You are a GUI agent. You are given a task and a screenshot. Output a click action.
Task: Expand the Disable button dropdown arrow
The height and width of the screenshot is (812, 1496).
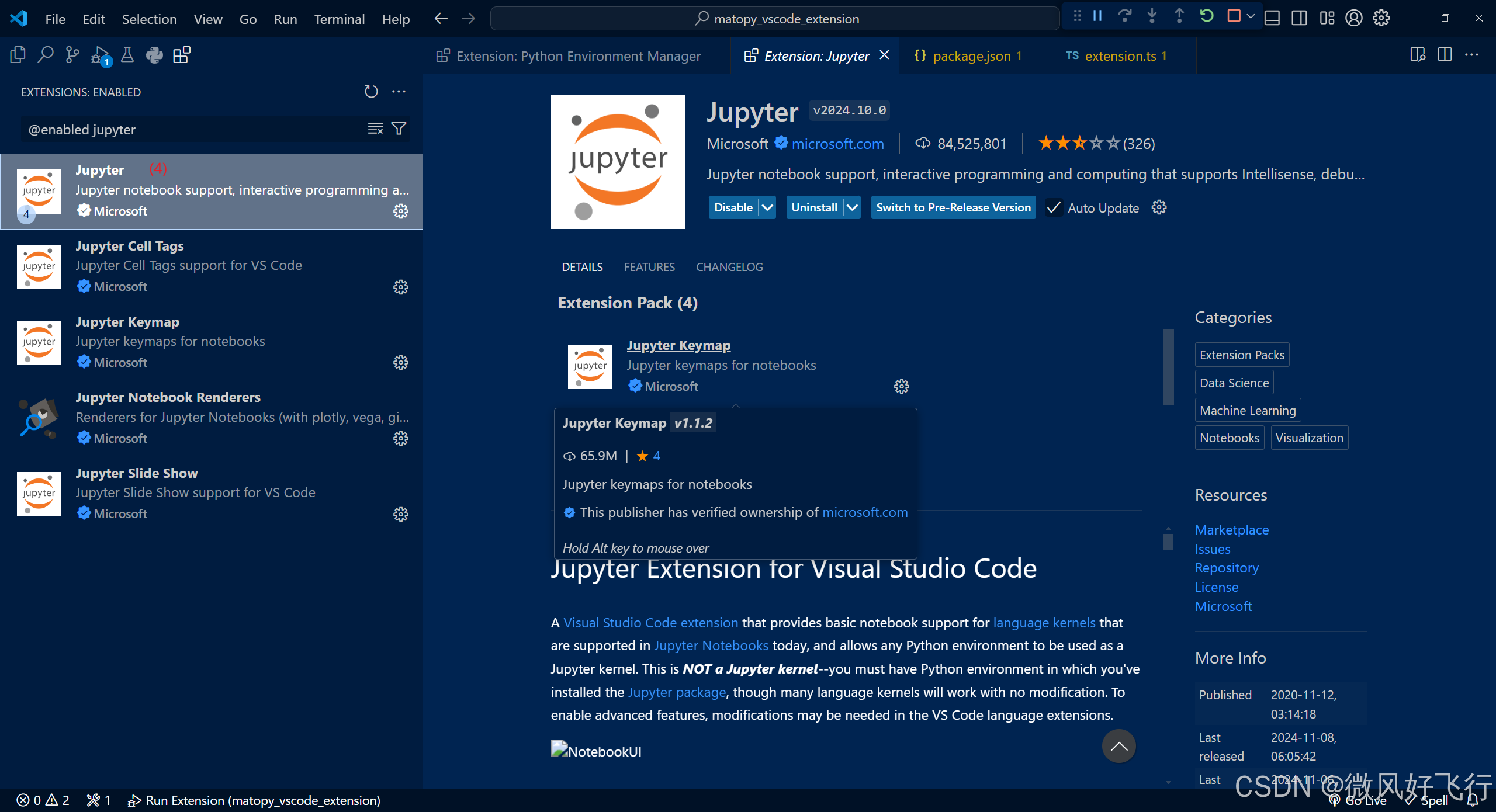coord(767,207)
